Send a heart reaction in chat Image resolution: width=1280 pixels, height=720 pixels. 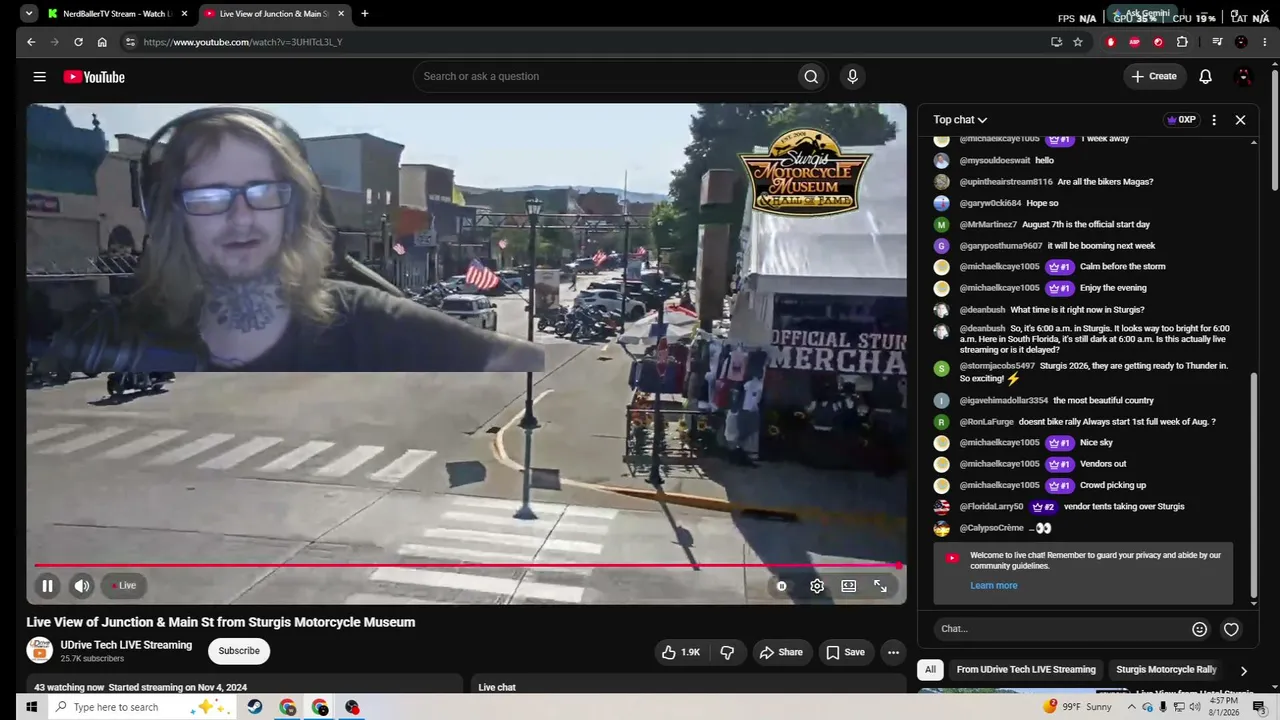pyautogui.click(x=1231, y=629)
